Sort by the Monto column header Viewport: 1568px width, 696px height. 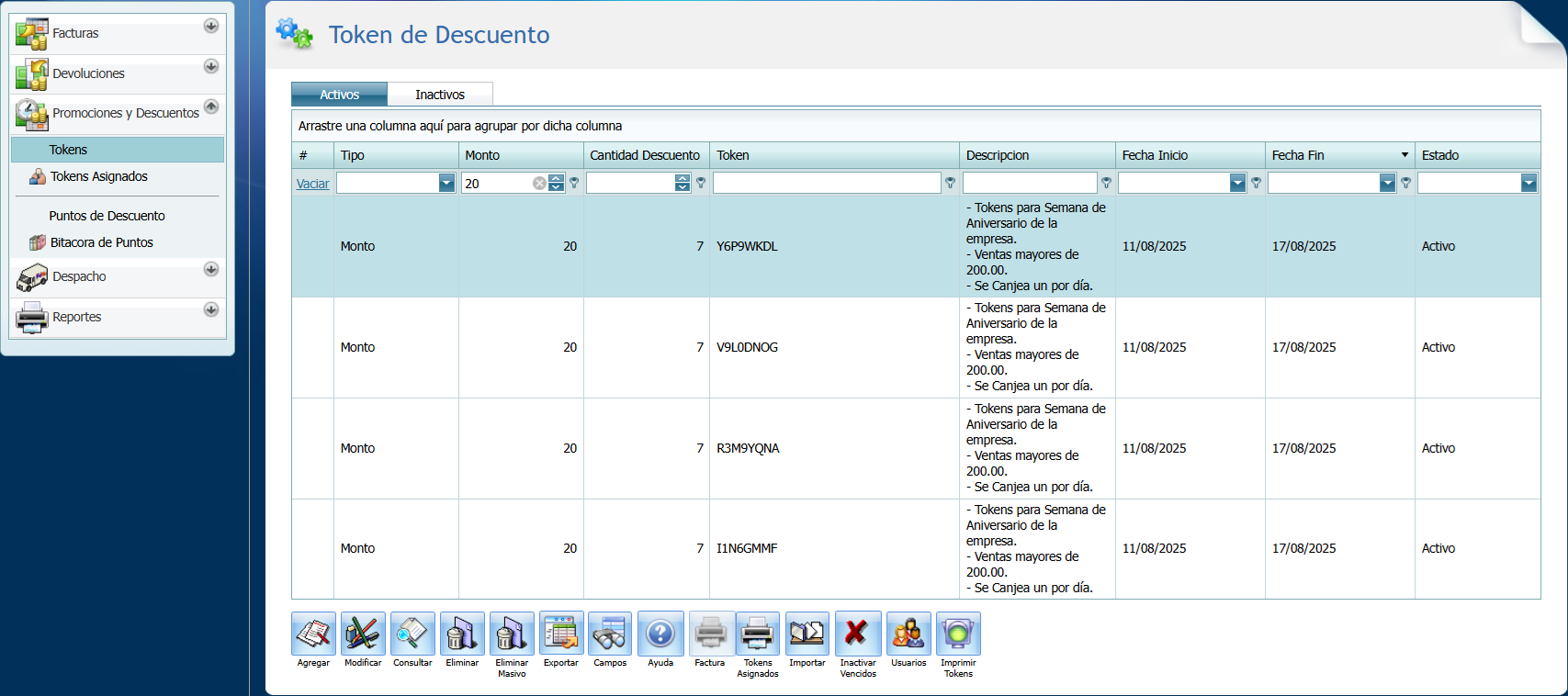point(521,155)
